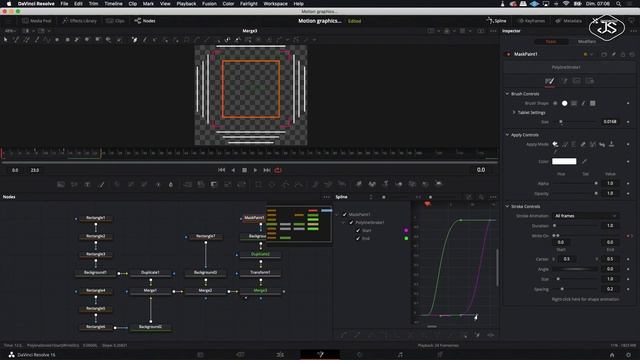Select the Merge3 node in node graph
This screenshot has width=640, height=360.
pos(260,291)
